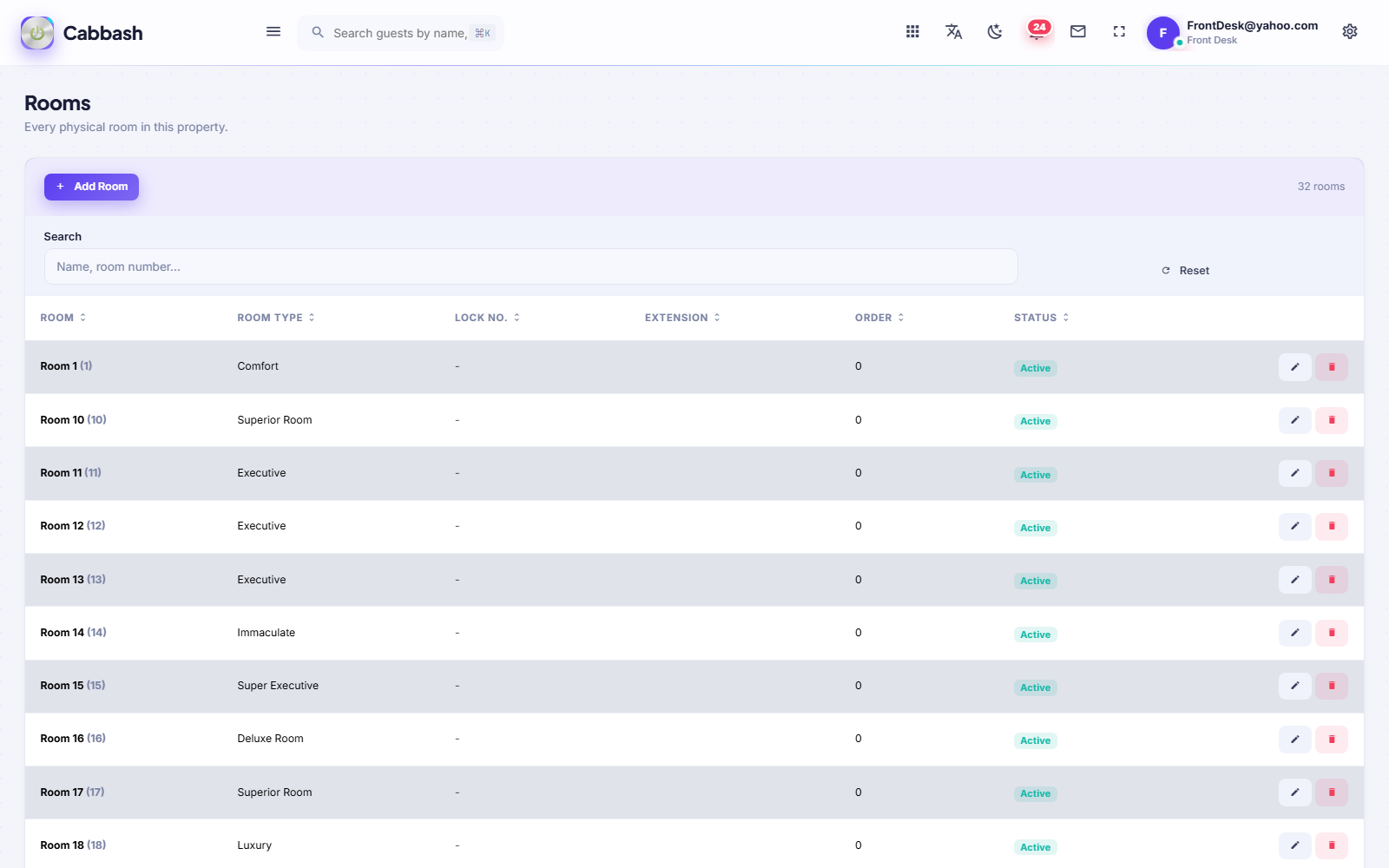
Task: Toggle the hamburger sidebar menu
Action: pyautogui.click(x=273, y=32)
